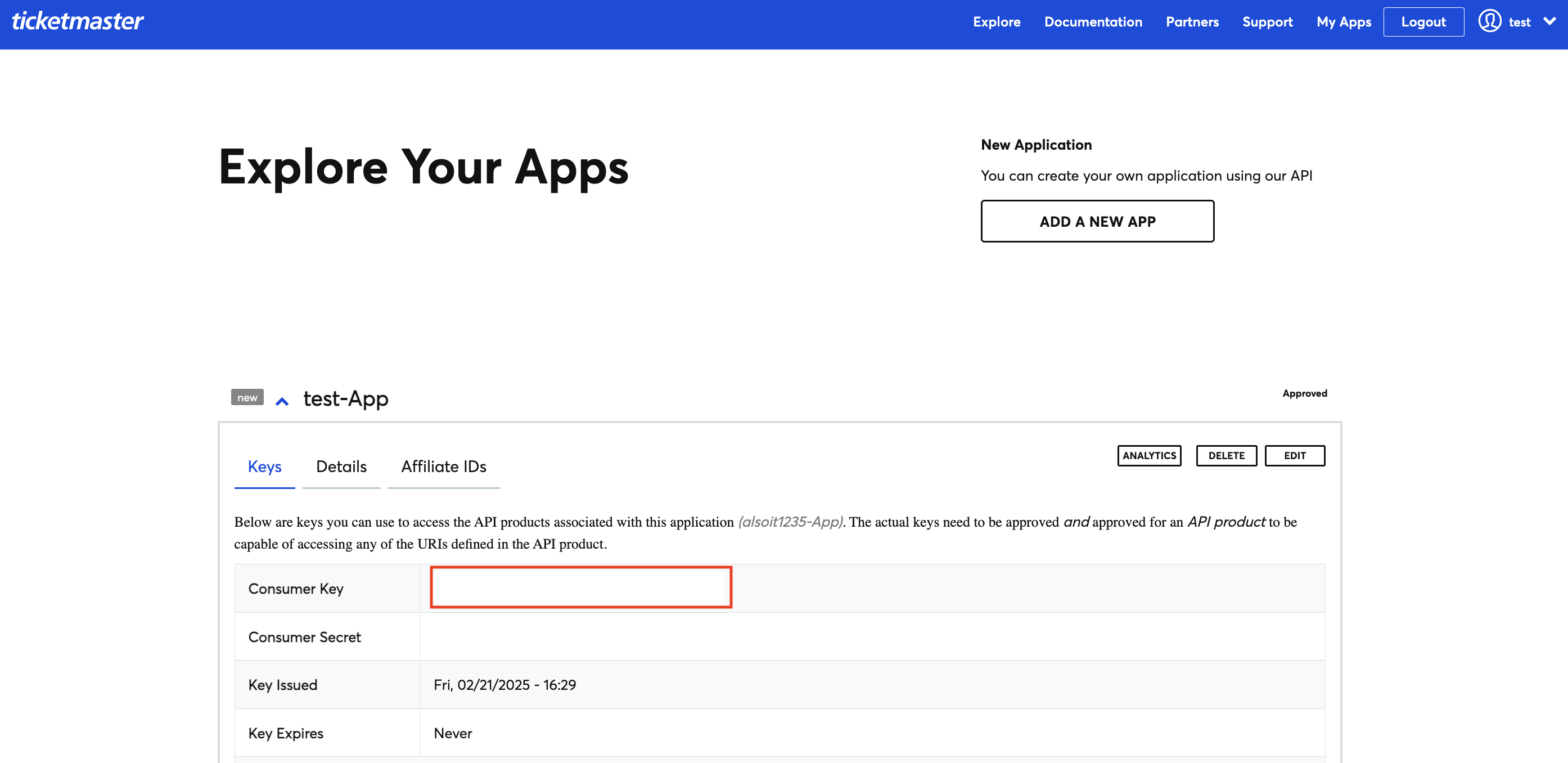Click ADD A NEW APP button

tap(1097, 221)
